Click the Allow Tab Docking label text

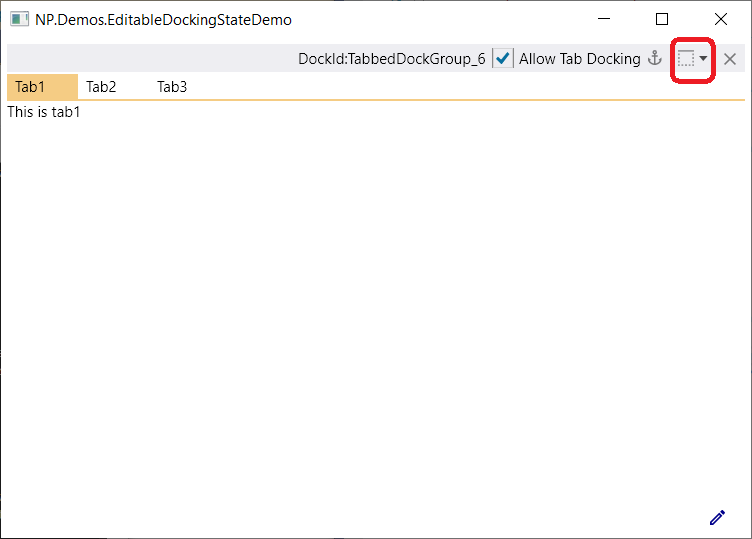579,59
